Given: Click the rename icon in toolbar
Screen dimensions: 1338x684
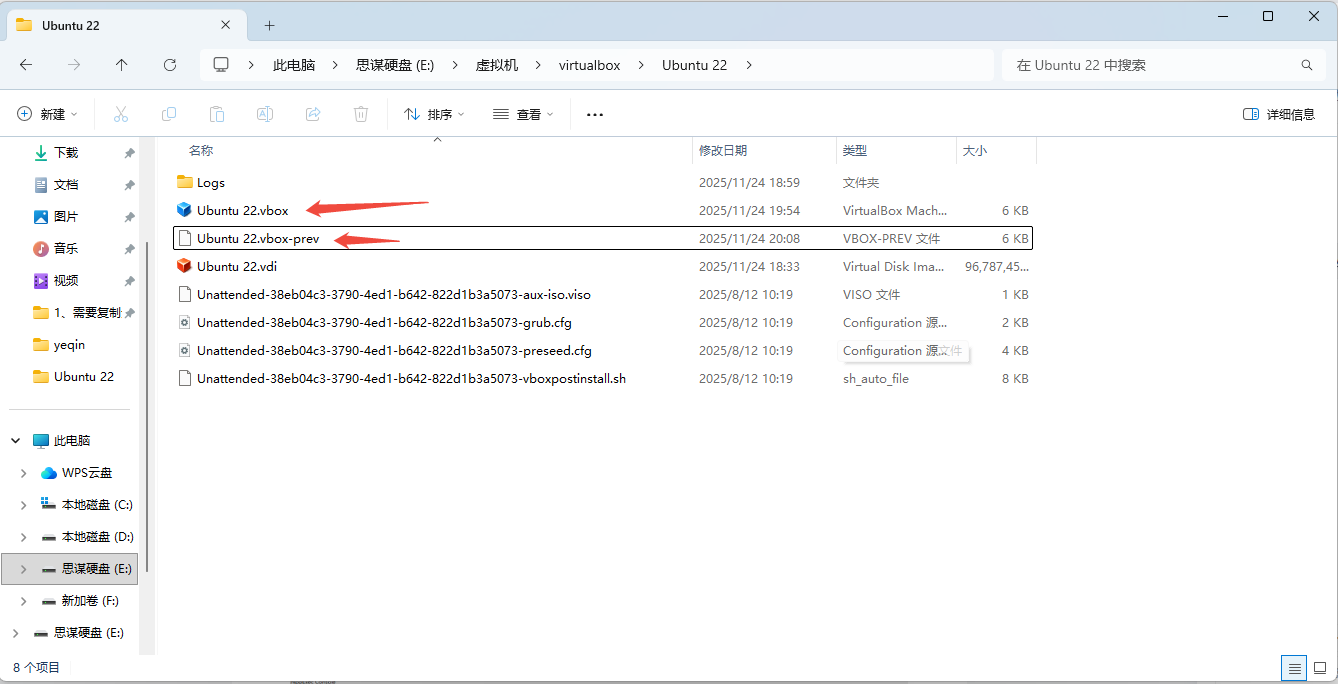Looking at the screenshot, I should click(265, 114).
